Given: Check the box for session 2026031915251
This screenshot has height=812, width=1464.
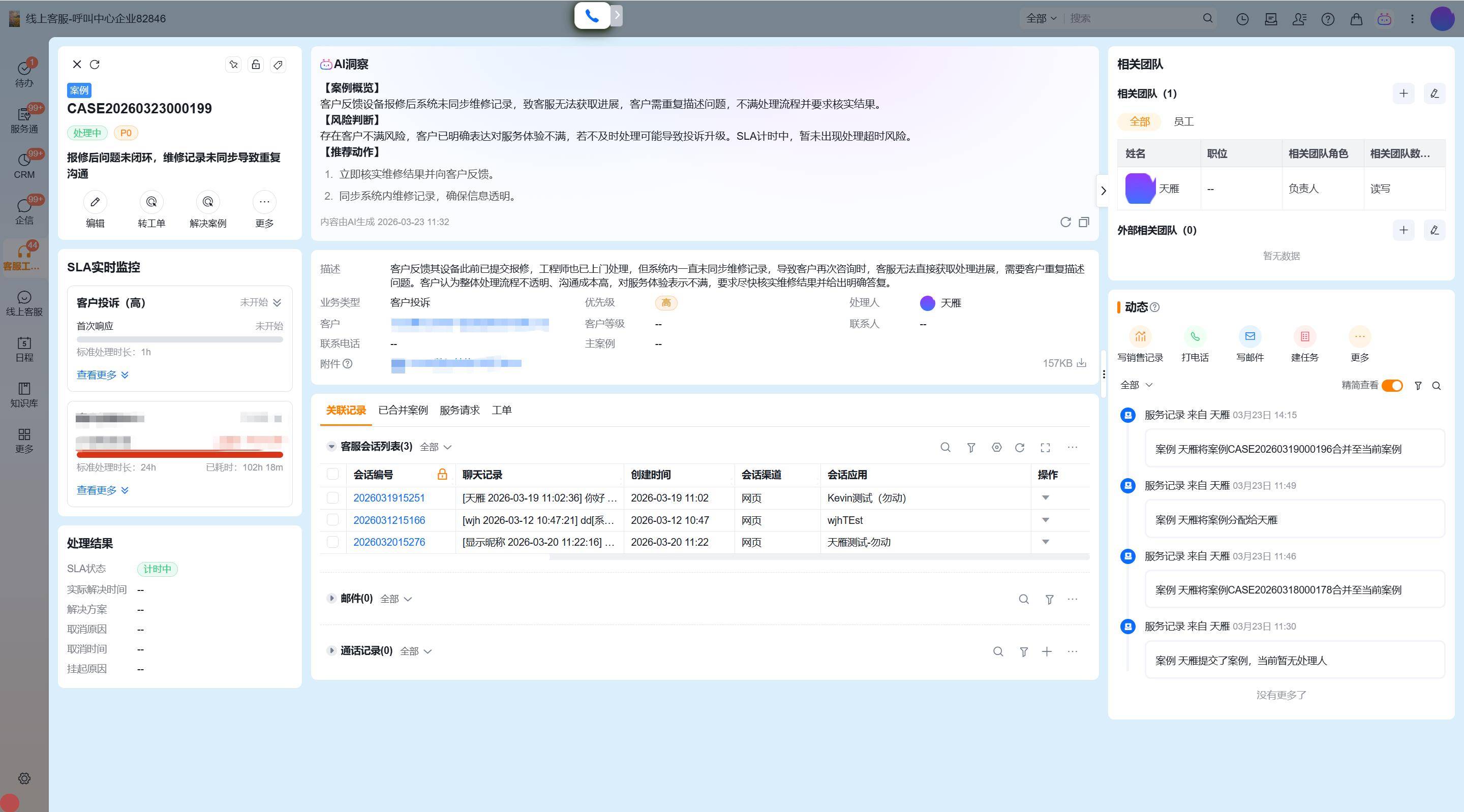Looking at the screenshot, I should (333, 498).
